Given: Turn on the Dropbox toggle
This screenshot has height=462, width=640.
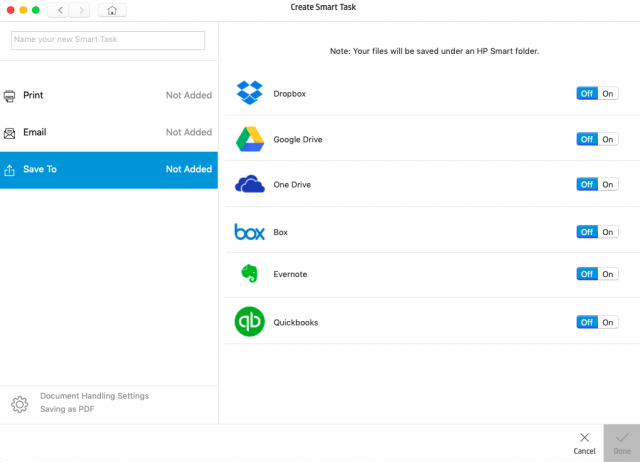Looking at the screenshot, I should click(x=608, y=93).
